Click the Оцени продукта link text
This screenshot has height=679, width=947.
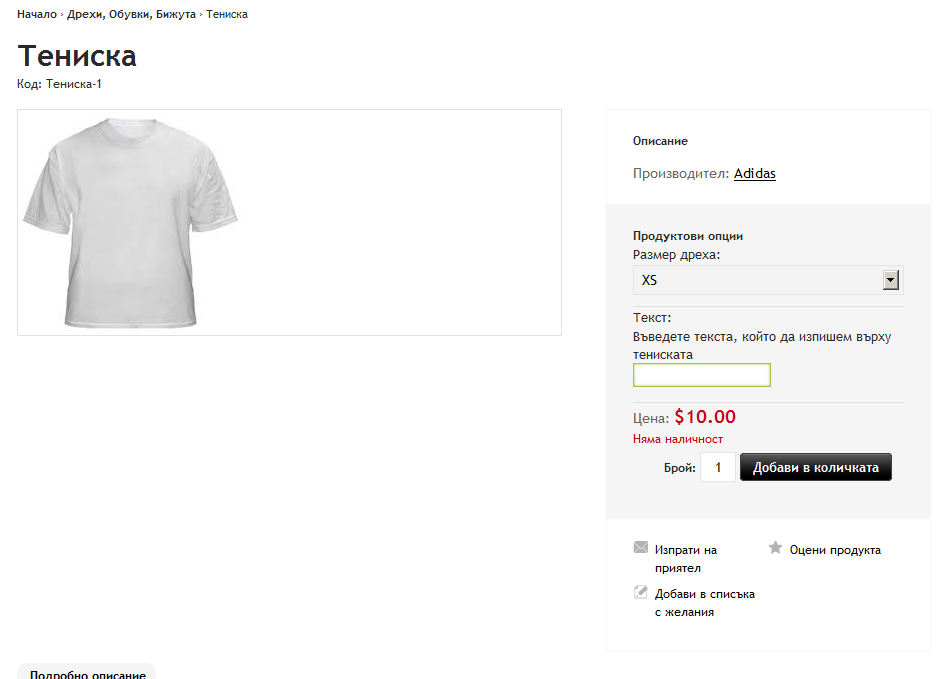tap(835, 550)
